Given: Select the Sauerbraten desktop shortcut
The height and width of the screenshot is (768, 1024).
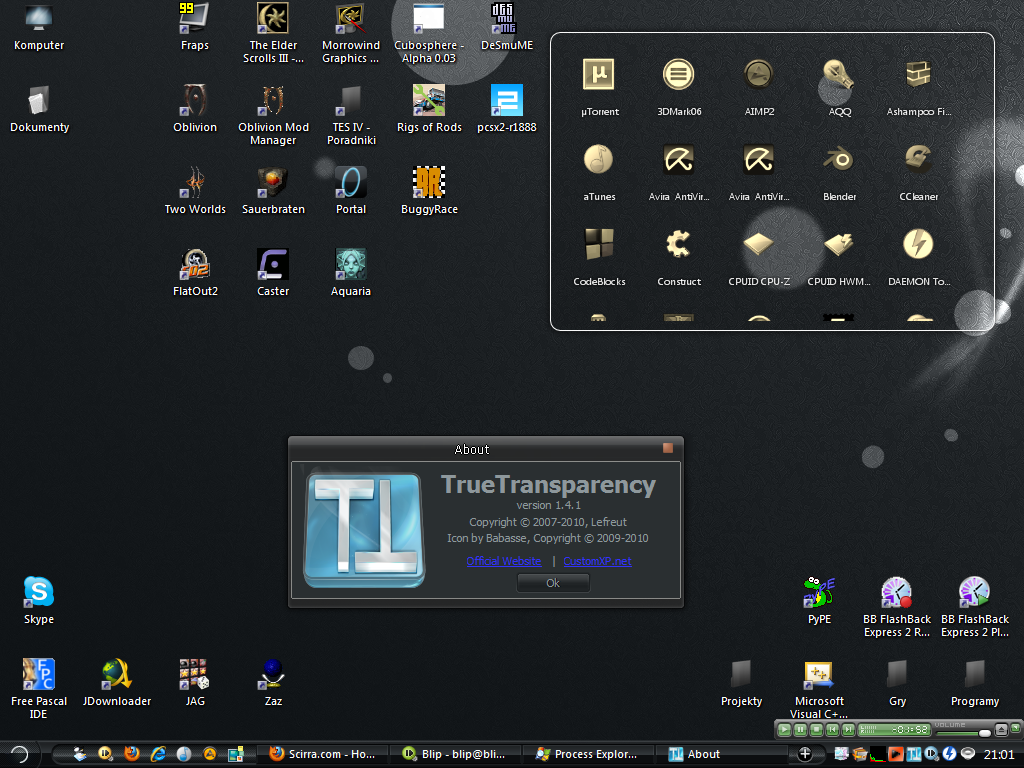Looking at the screenshot, I should tap(273, 191).
